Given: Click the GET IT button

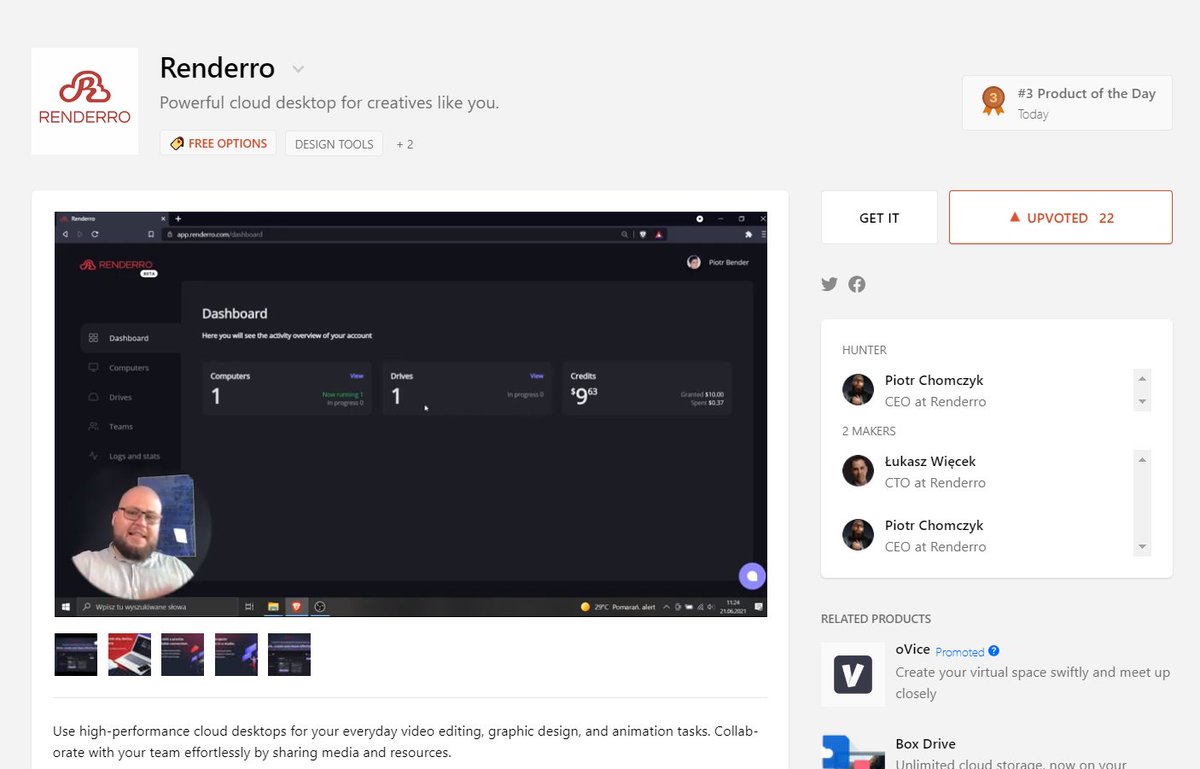Looking at the screenshot, I should (x=879, y=218).
